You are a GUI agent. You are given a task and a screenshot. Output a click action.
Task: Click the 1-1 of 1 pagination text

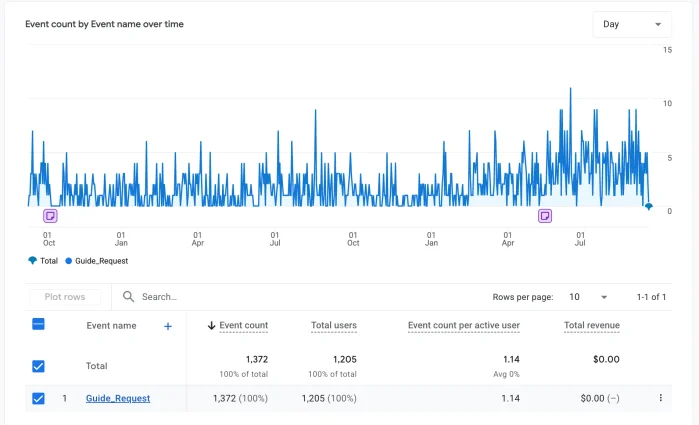coord(651,297)
